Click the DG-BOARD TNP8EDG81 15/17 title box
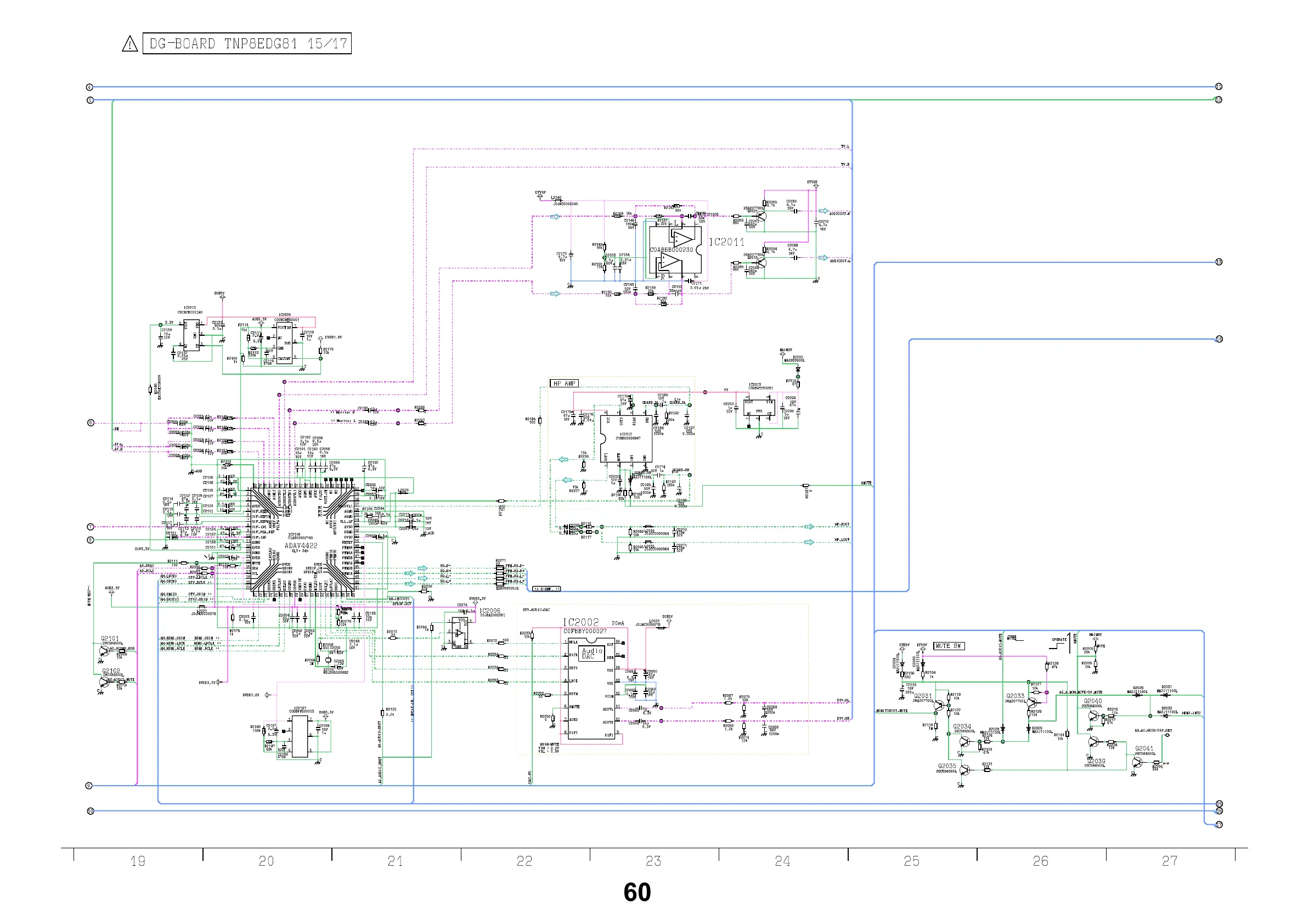The width and height of the screenshot is (1303, 924). coord(247,44)
